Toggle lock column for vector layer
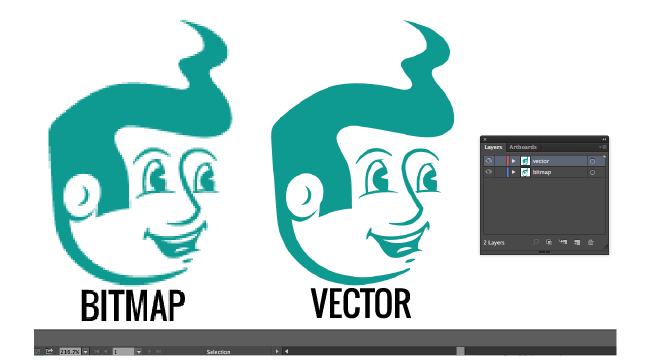The image size is (650, 360). click(500, 161)
